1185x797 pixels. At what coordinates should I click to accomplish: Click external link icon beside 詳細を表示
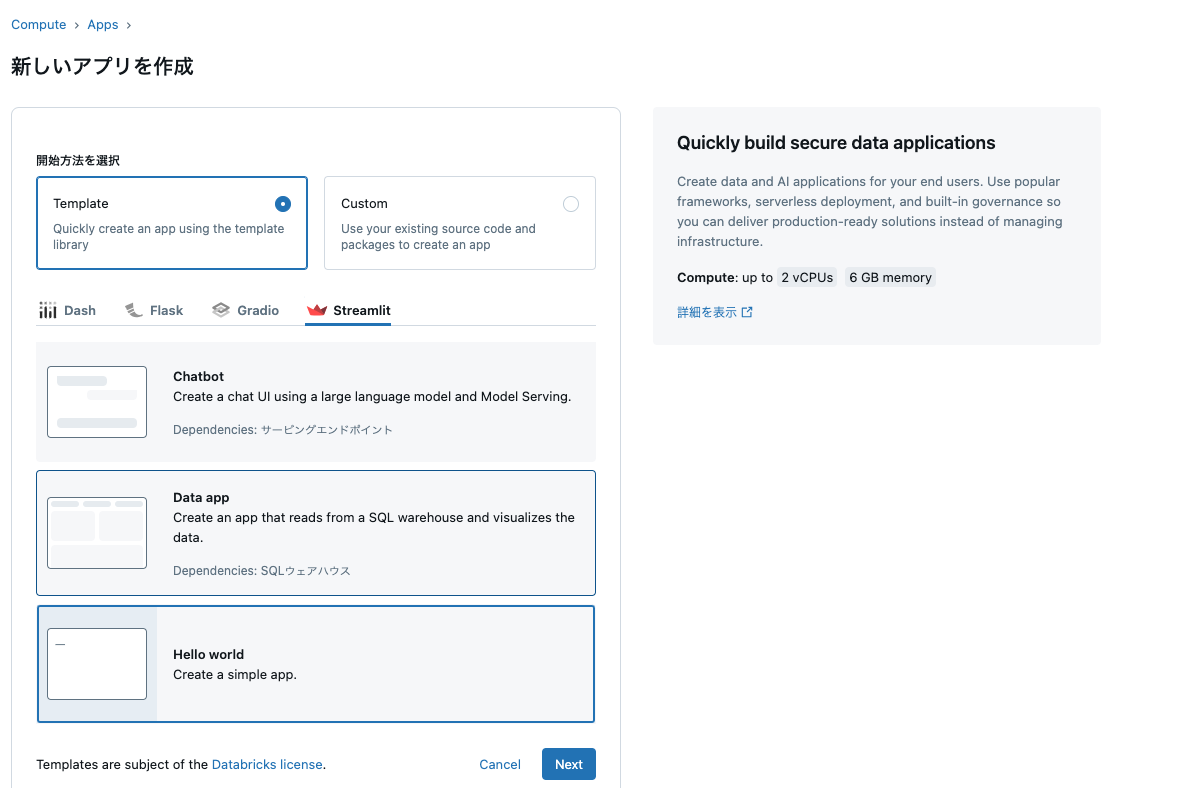click(747, 312)
